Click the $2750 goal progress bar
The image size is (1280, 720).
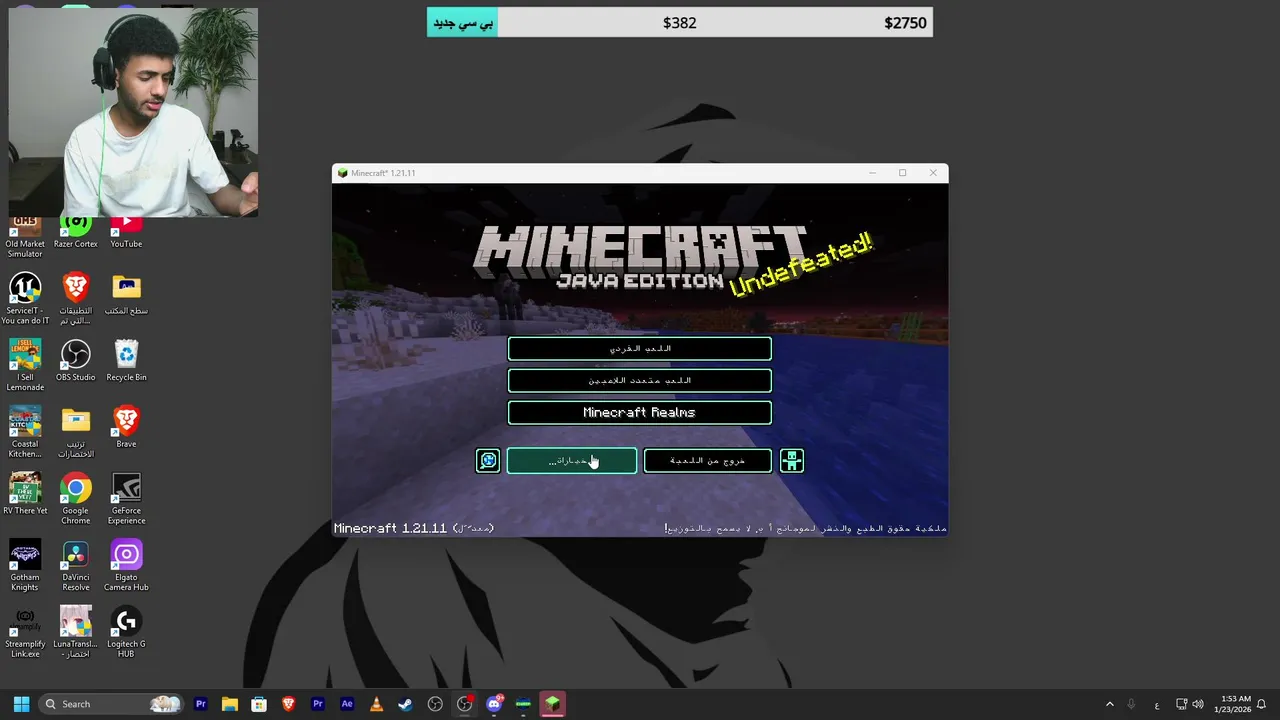(680, 22)
